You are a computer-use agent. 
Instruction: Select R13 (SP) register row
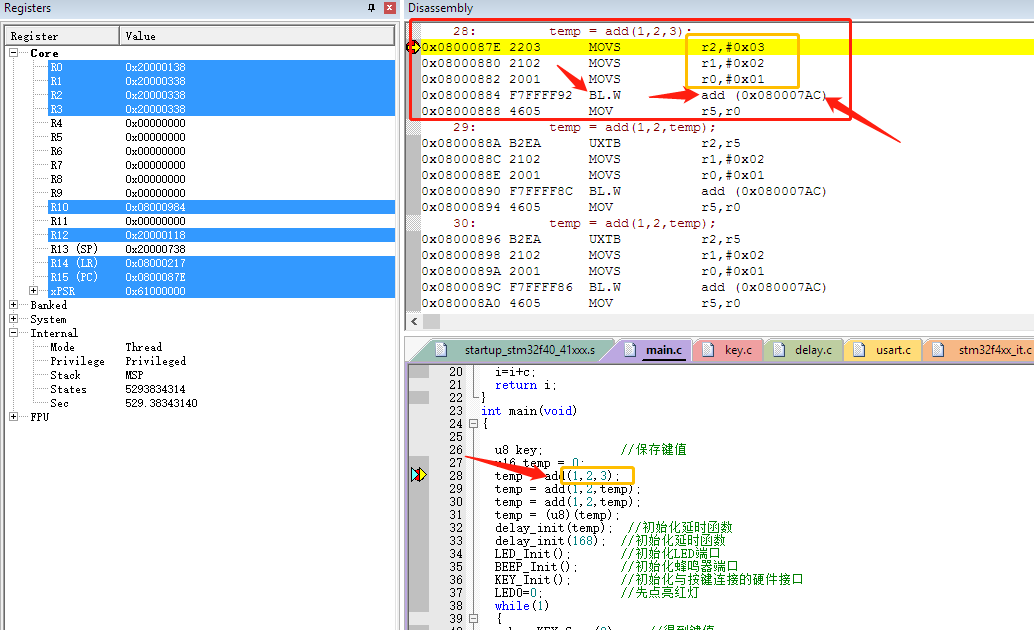pos(222,249)
